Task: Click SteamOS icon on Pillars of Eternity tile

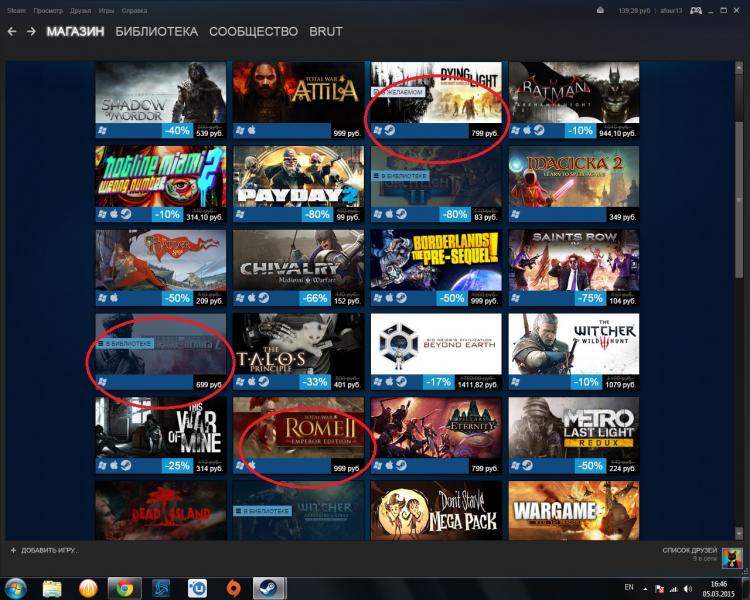Action: [401, 465]
